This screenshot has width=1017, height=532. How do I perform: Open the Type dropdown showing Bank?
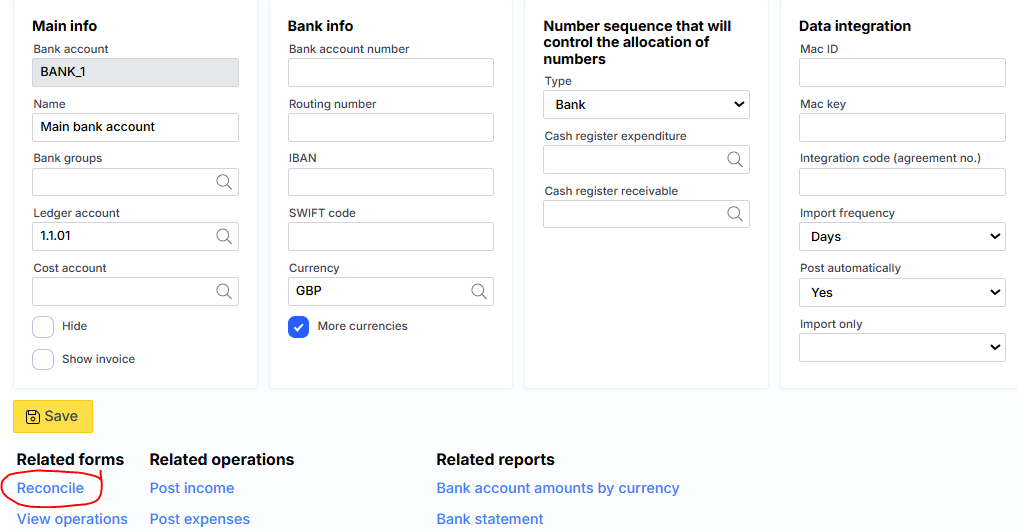(646, 105)
